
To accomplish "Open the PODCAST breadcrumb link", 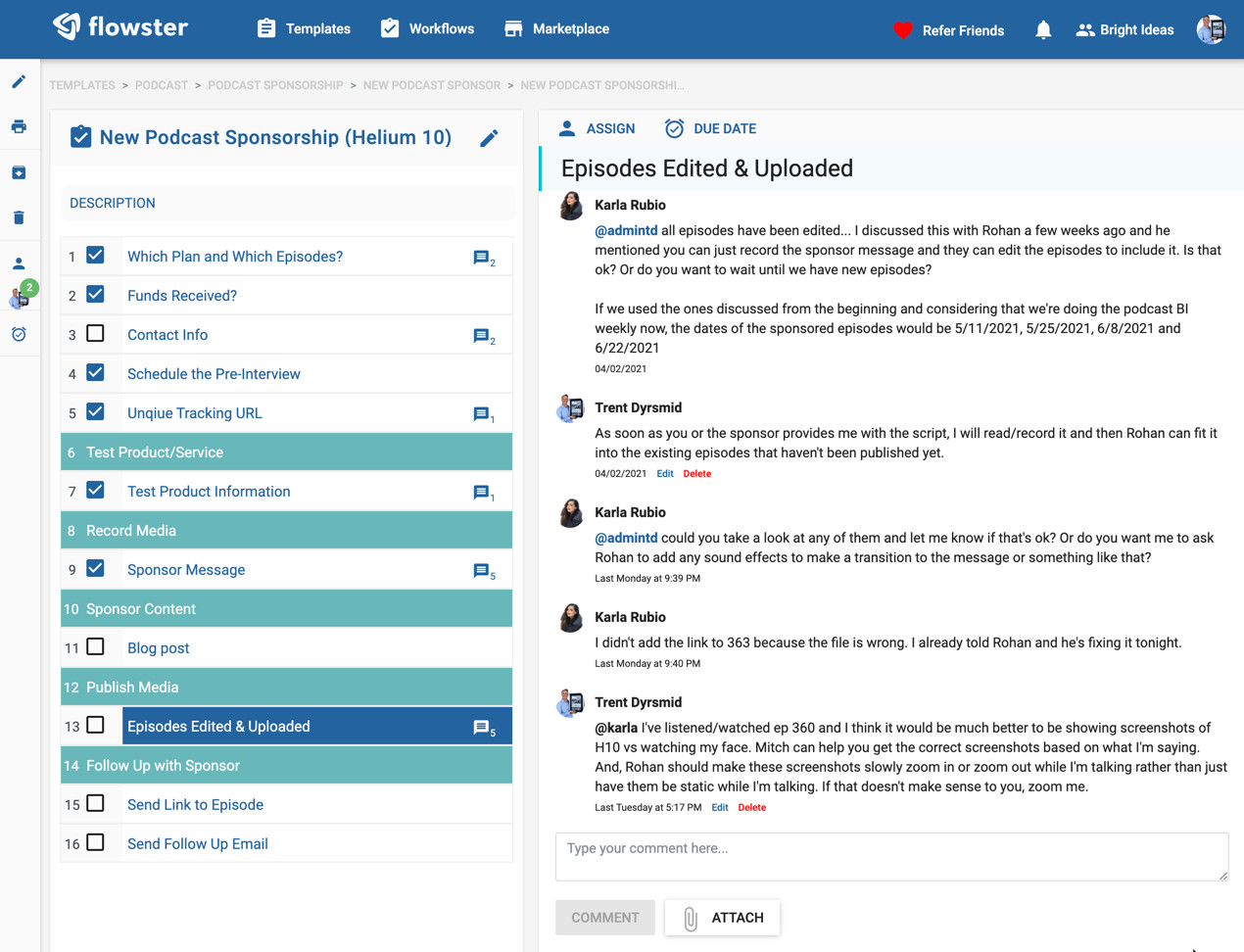I will click(x=161, y=85).
